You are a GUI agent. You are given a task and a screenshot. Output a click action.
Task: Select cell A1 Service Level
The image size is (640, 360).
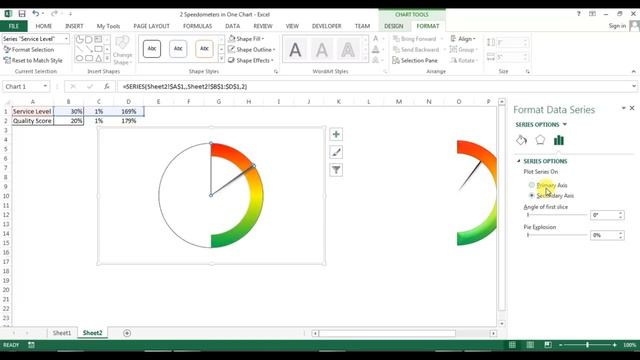tap(33, 111)
